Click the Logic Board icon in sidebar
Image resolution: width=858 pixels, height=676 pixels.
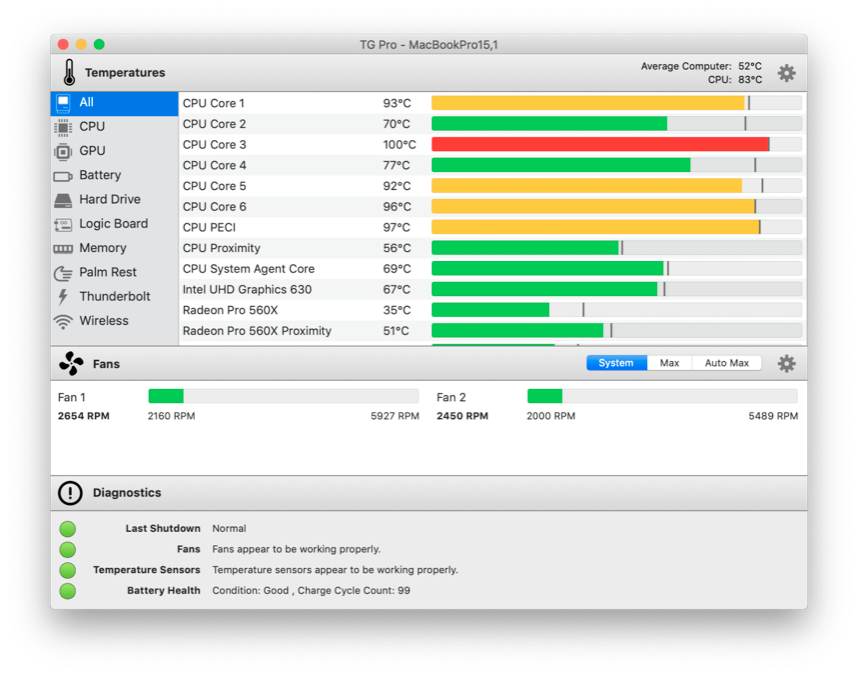(x=63, y=224)
